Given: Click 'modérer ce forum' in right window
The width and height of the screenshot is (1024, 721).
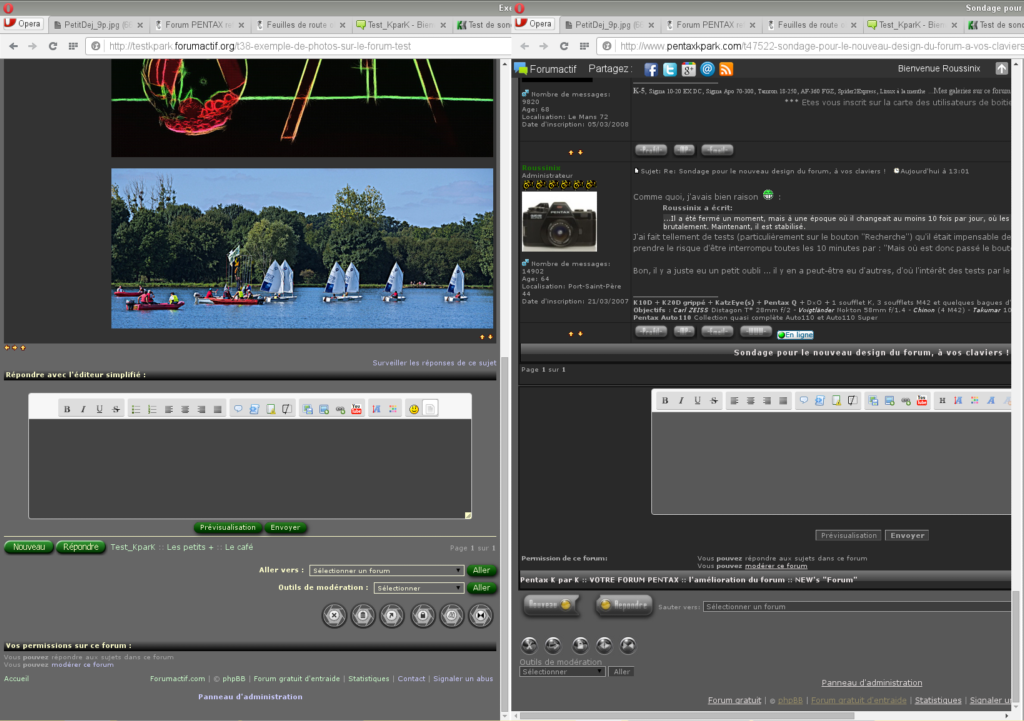Looking at the screenshot, I should (x=776, y=566).
